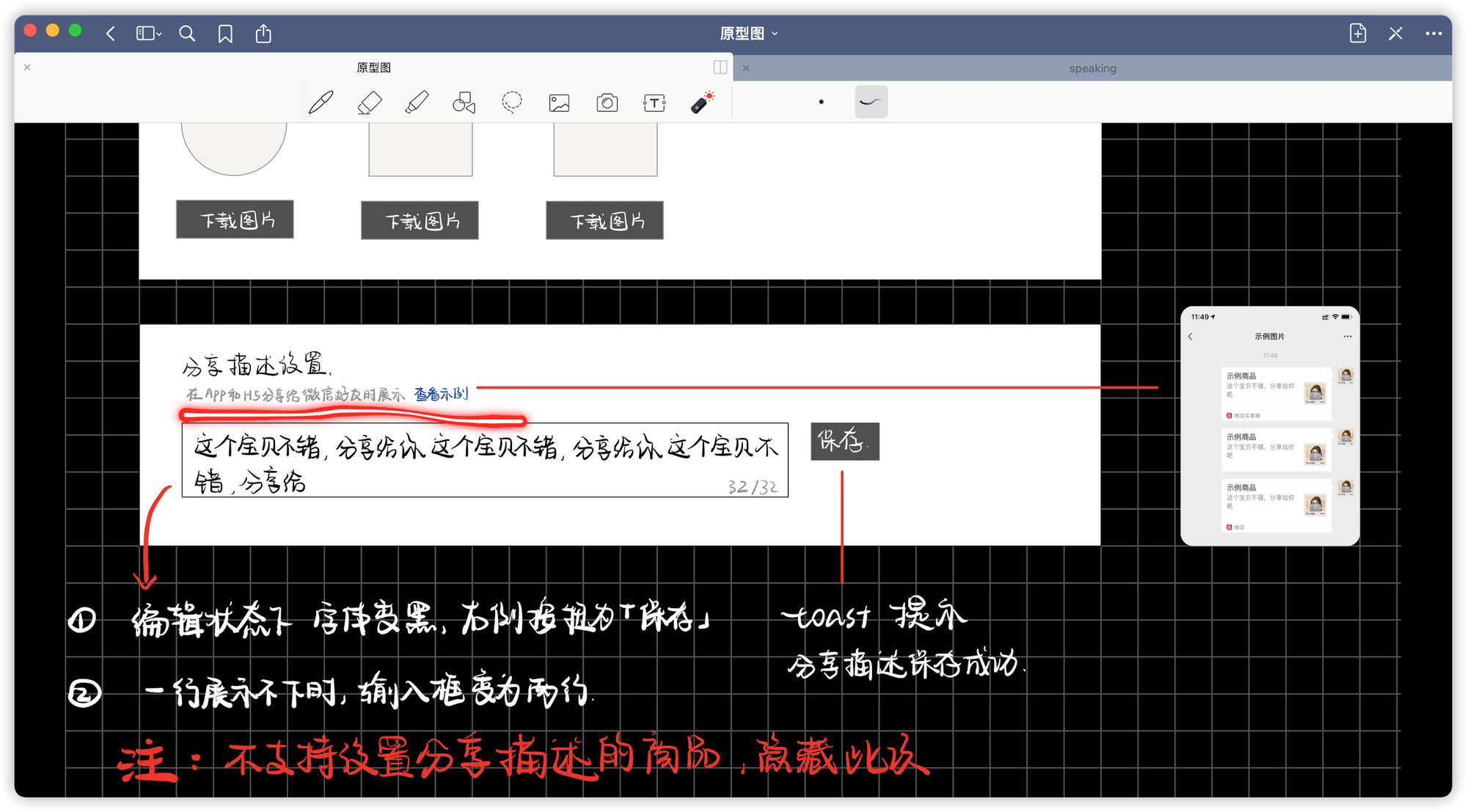This screenshot has height=812, width=1467.
Task: Click the example phone screenshot image
Action: point(1270,426)
